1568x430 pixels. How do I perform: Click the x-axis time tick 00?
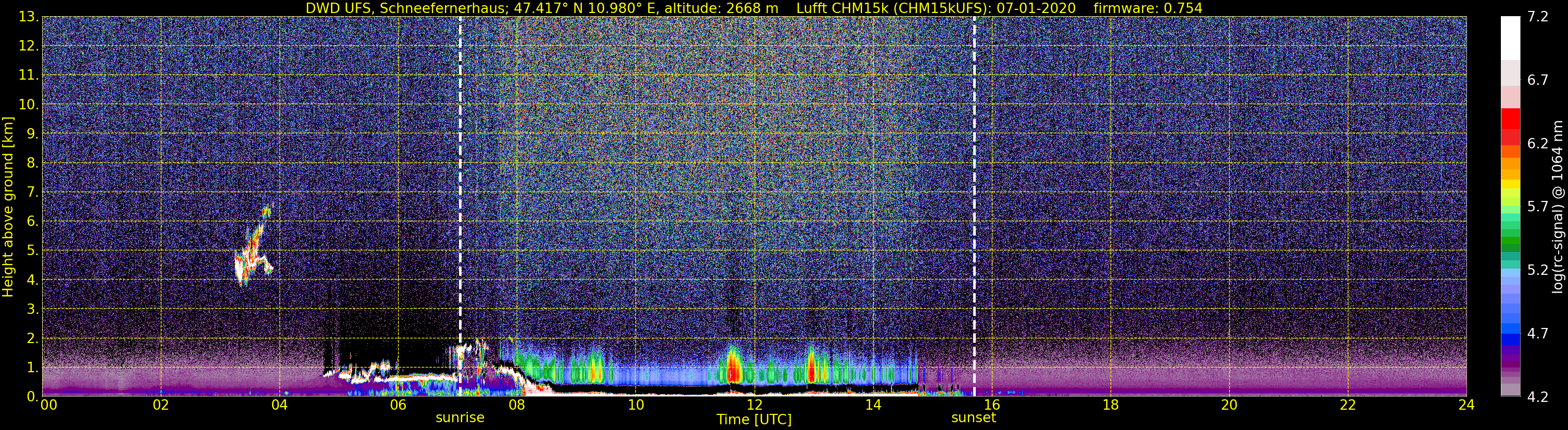pos(48,405)
